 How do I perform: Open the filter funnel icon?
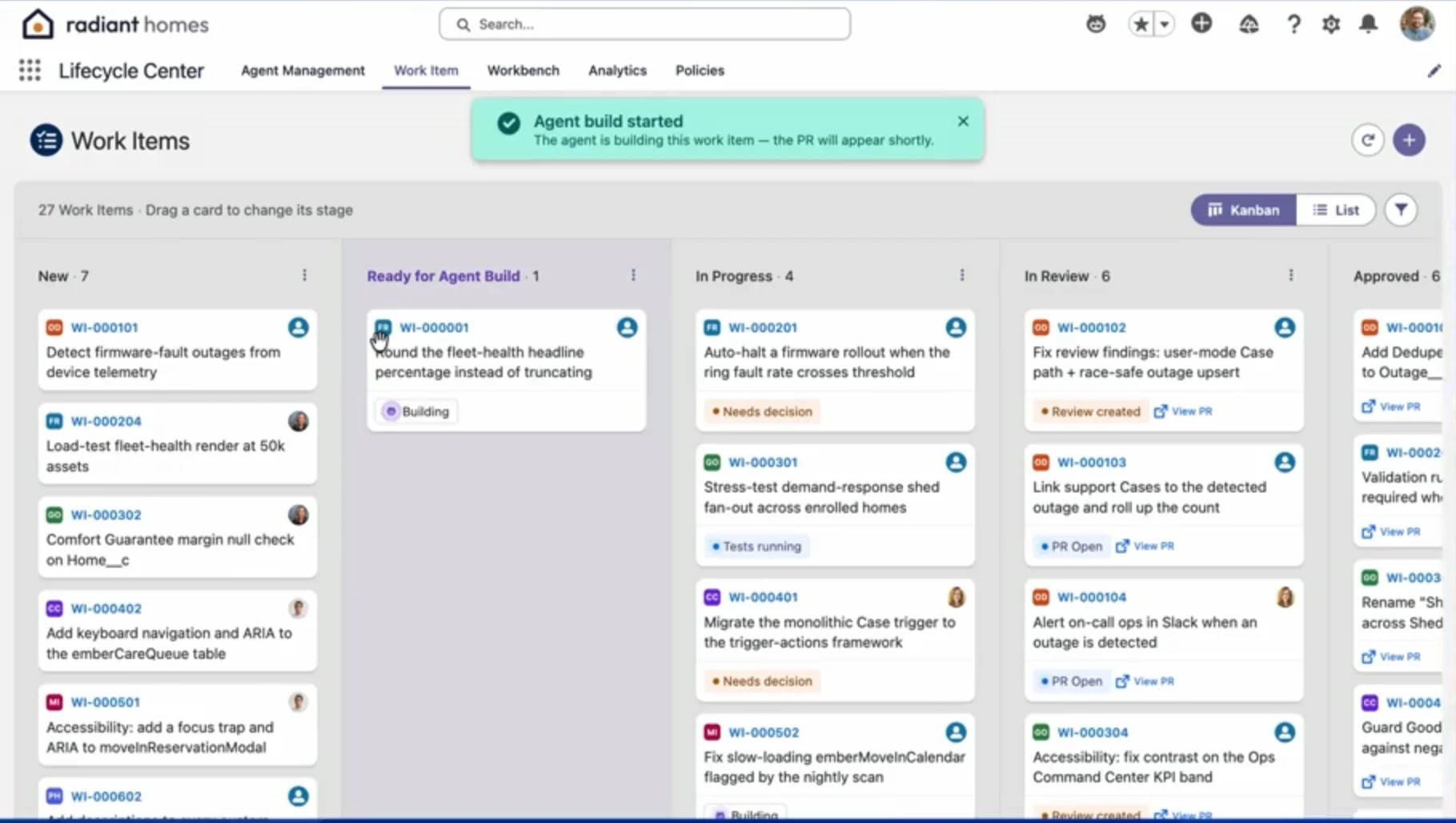[x=1401, y=210]
